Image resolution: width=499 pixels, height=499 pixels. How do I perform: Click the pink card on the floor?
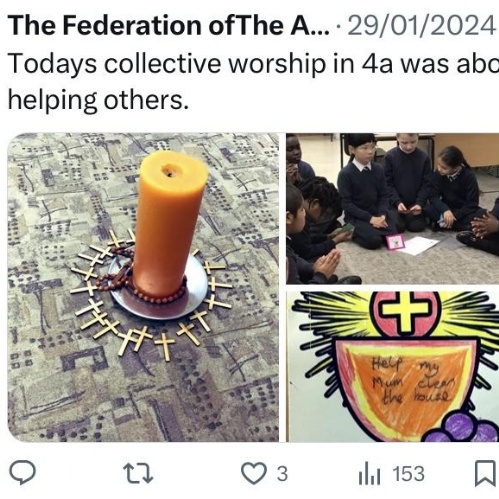tap(395, 241)
